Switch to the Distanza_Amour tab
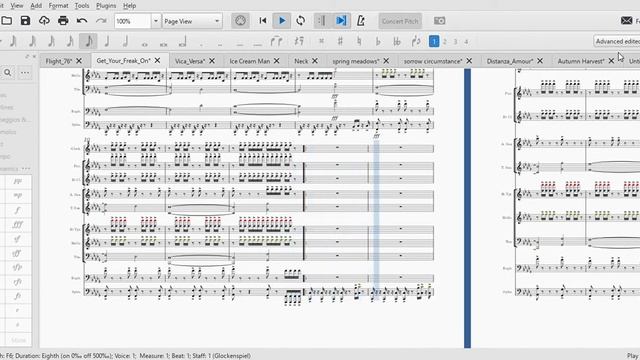Screen dimensions: 640x360 point(510,61)
